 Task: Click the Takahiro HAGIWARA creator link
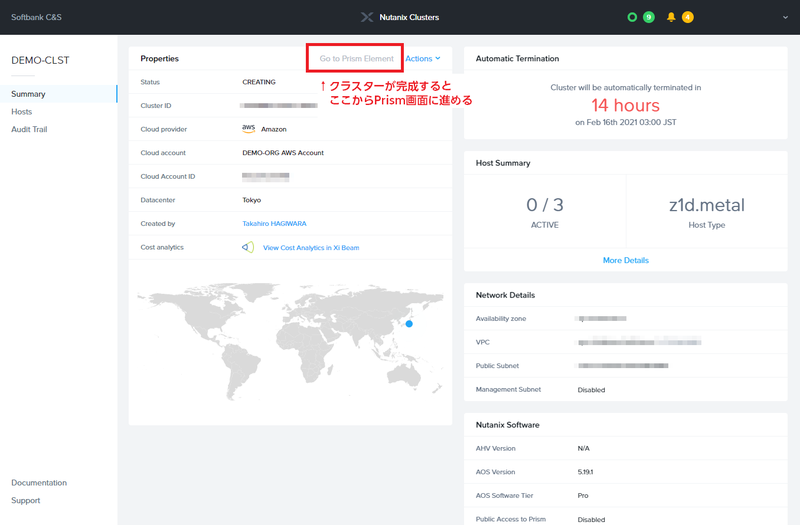(x=274, y=223)
